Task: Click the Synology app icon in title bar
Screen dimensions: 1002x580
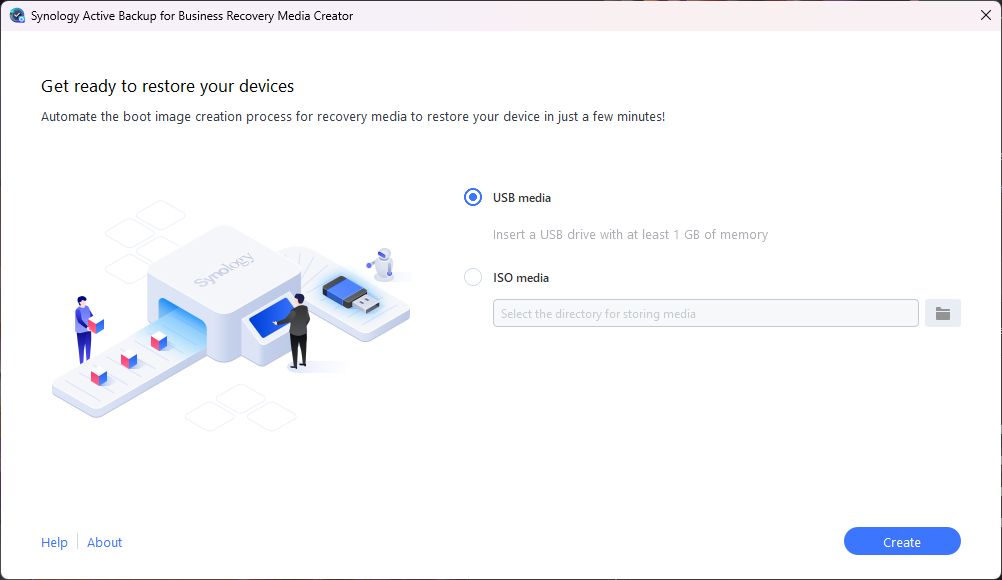Action: (x=17, y=16)
